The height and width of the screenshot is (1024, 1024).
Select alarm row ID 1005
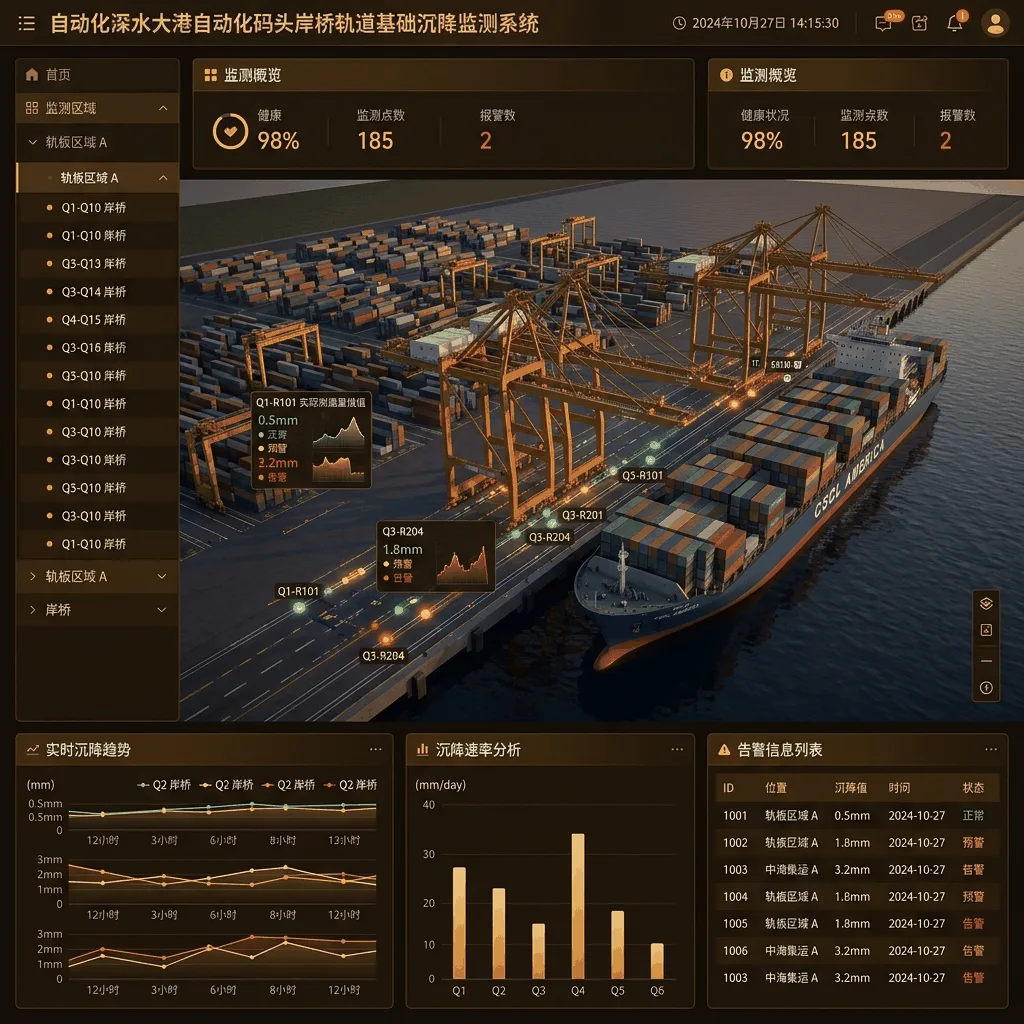[857, 923]
